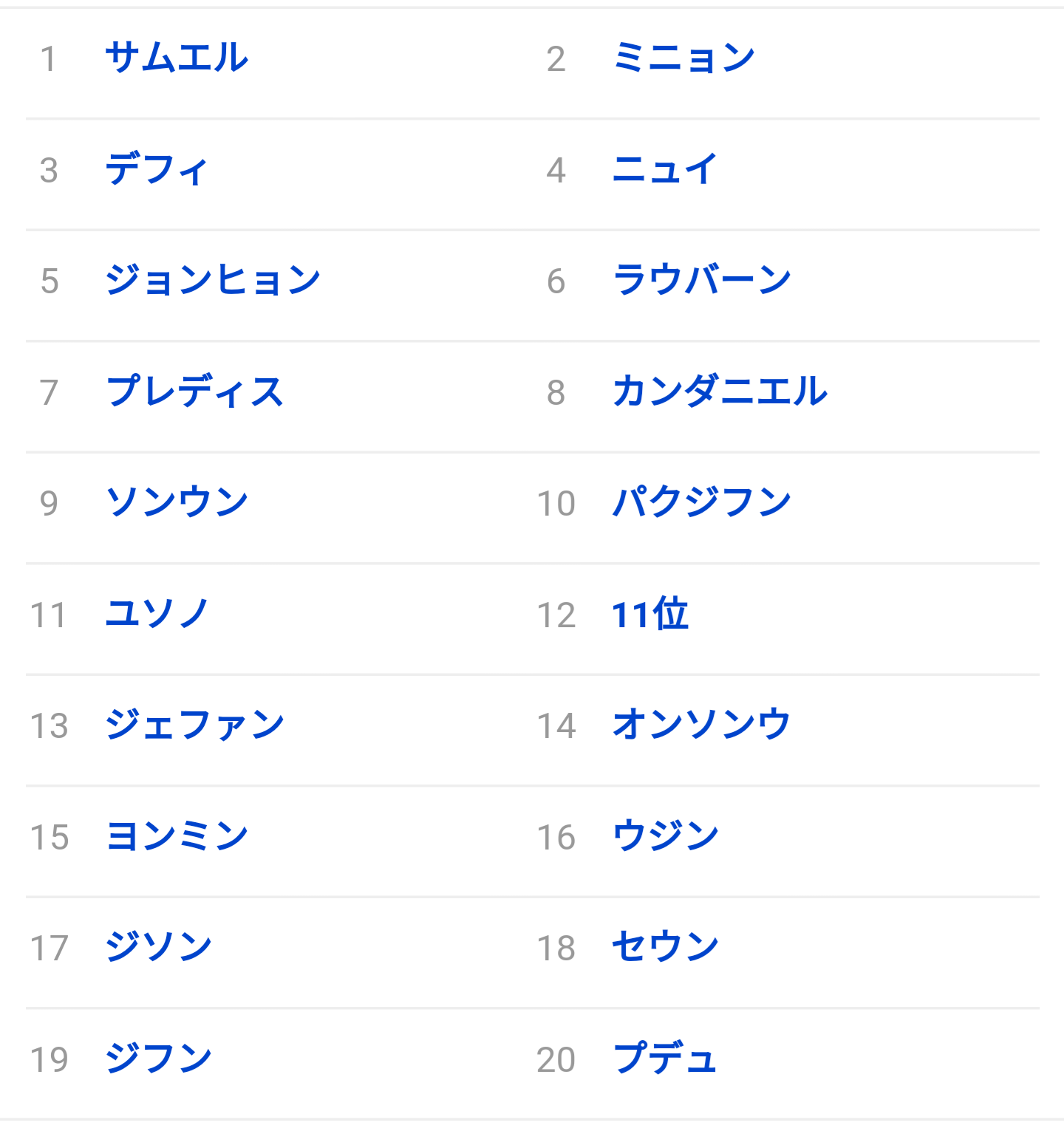Open the ジソン link ranked 17
Image resolution: width=1064 pixels, height=1128 pixels.
(159, 948)
